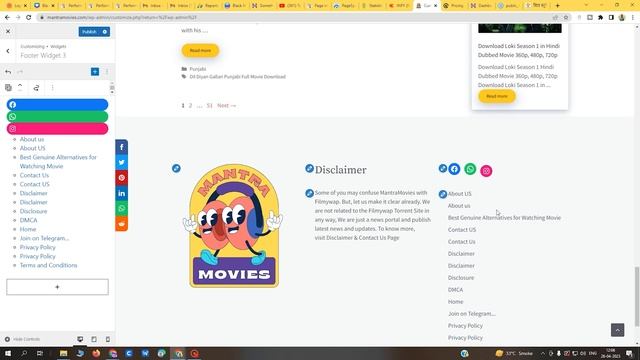The width and height of the screenshot is (640, 360).
Task: Share page via LinkedIn side button
Action: click(x=122, y=193)
